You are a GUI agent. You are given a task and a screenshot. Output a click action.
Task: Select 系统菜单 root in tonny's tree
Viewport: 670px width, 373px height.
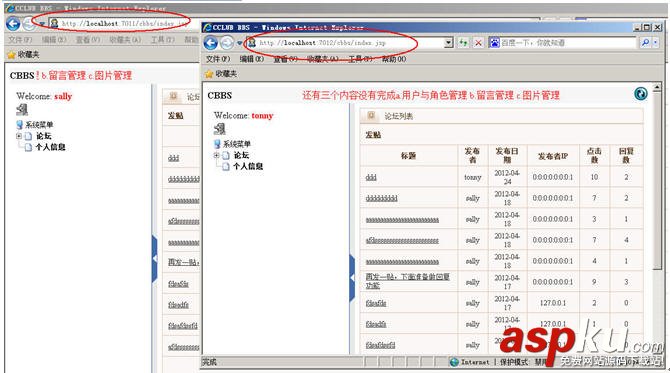[236, 144]
